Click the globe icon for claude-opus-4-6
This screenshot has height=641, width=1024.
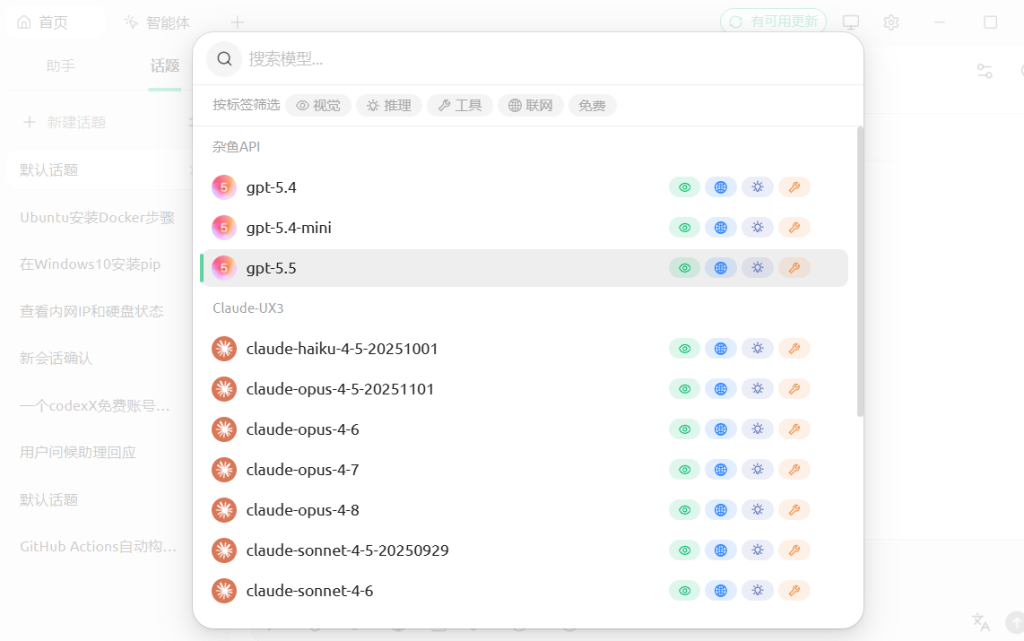pos(721,430)
